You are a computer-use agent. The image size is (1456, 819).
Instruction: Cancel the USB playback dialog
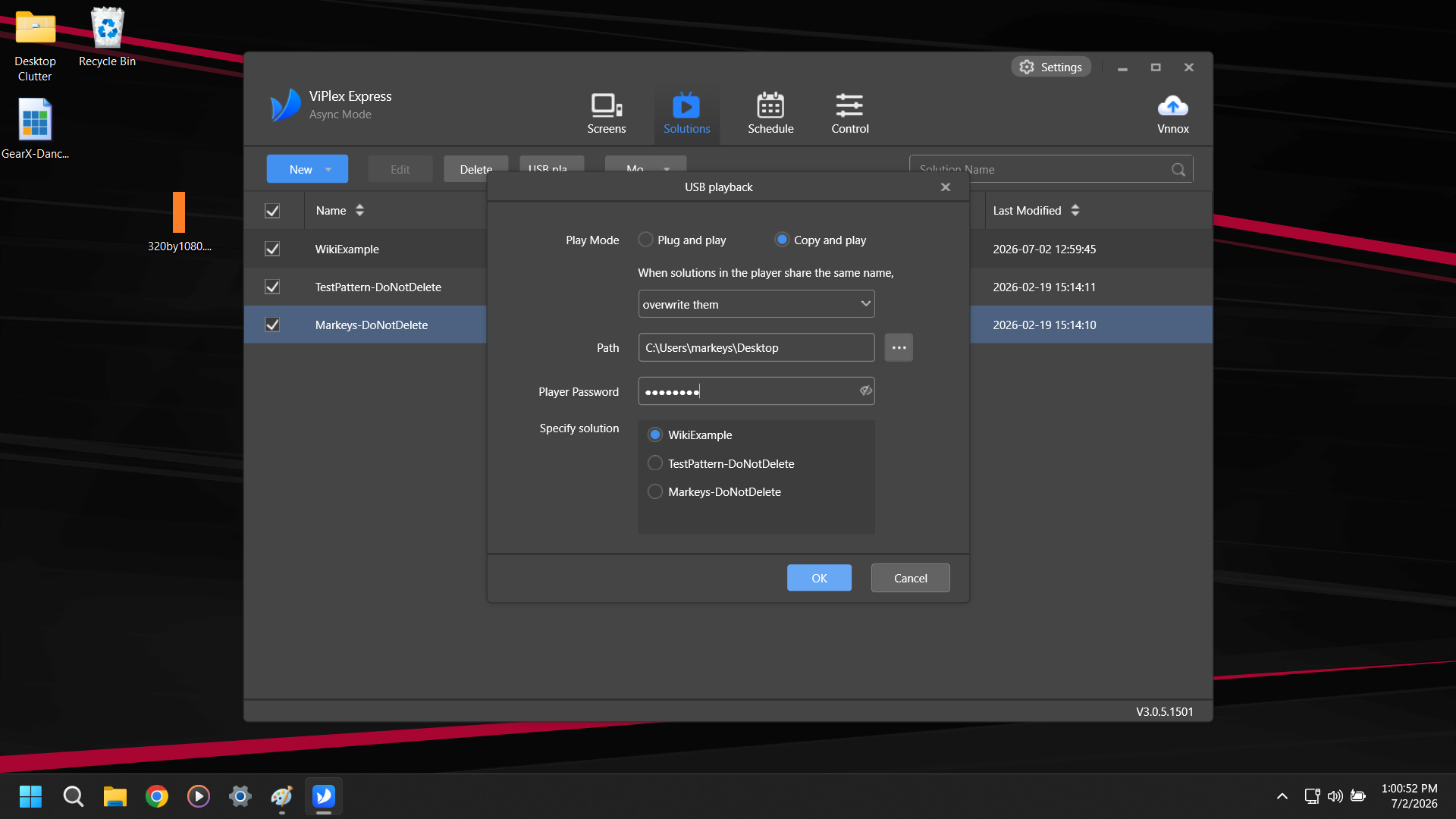(910, 578)
